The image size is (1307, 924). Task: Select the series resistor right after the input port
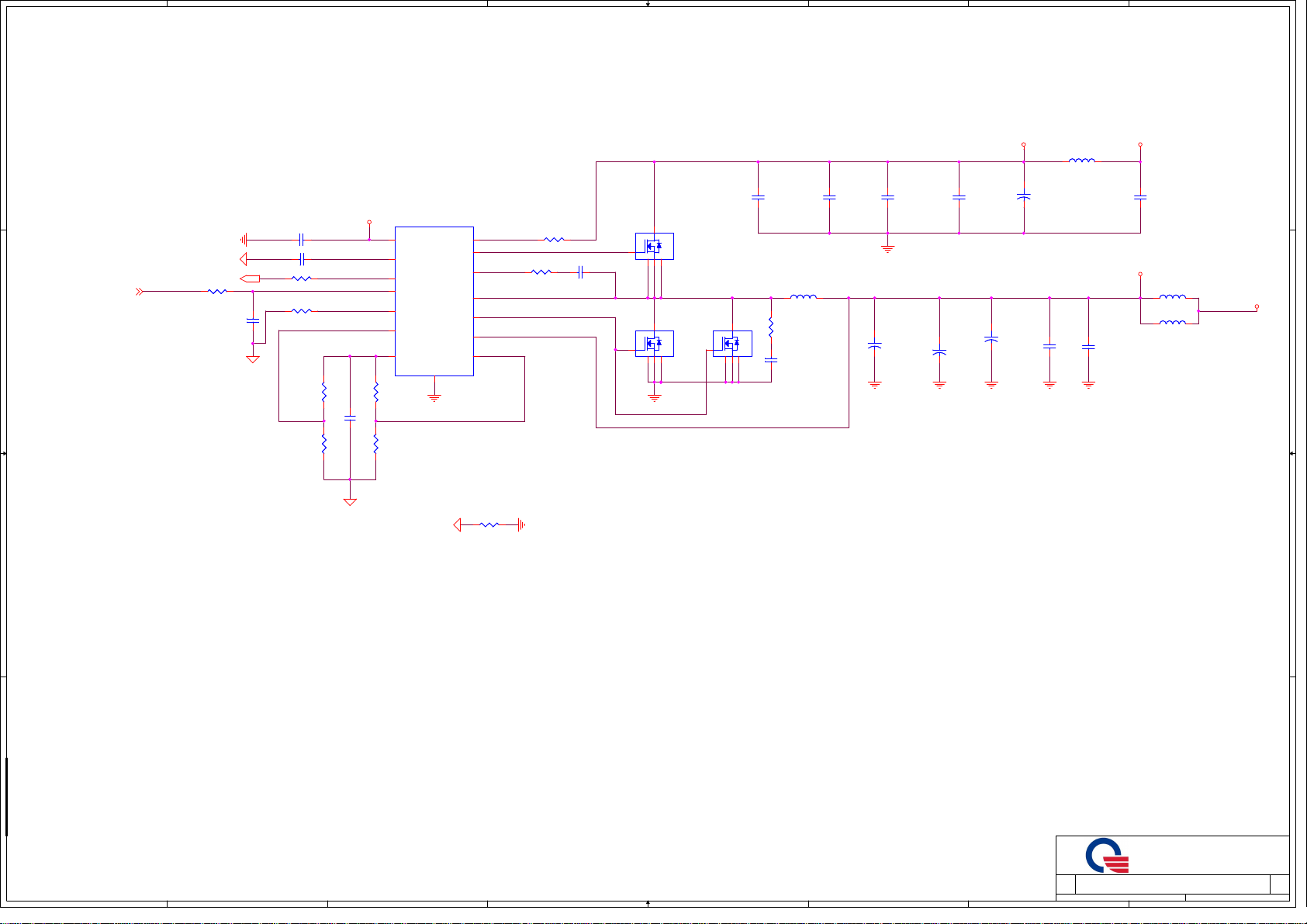coord(217,292)
